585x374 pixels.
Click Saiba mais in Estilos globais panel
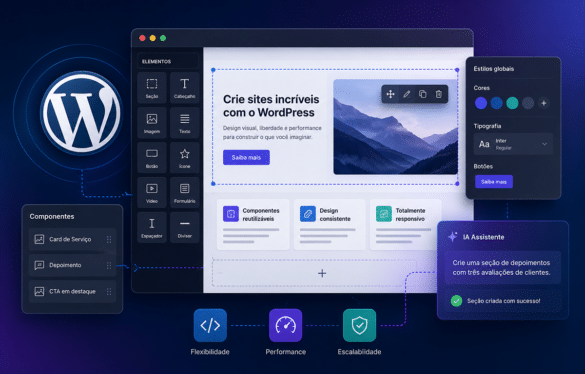494,182
